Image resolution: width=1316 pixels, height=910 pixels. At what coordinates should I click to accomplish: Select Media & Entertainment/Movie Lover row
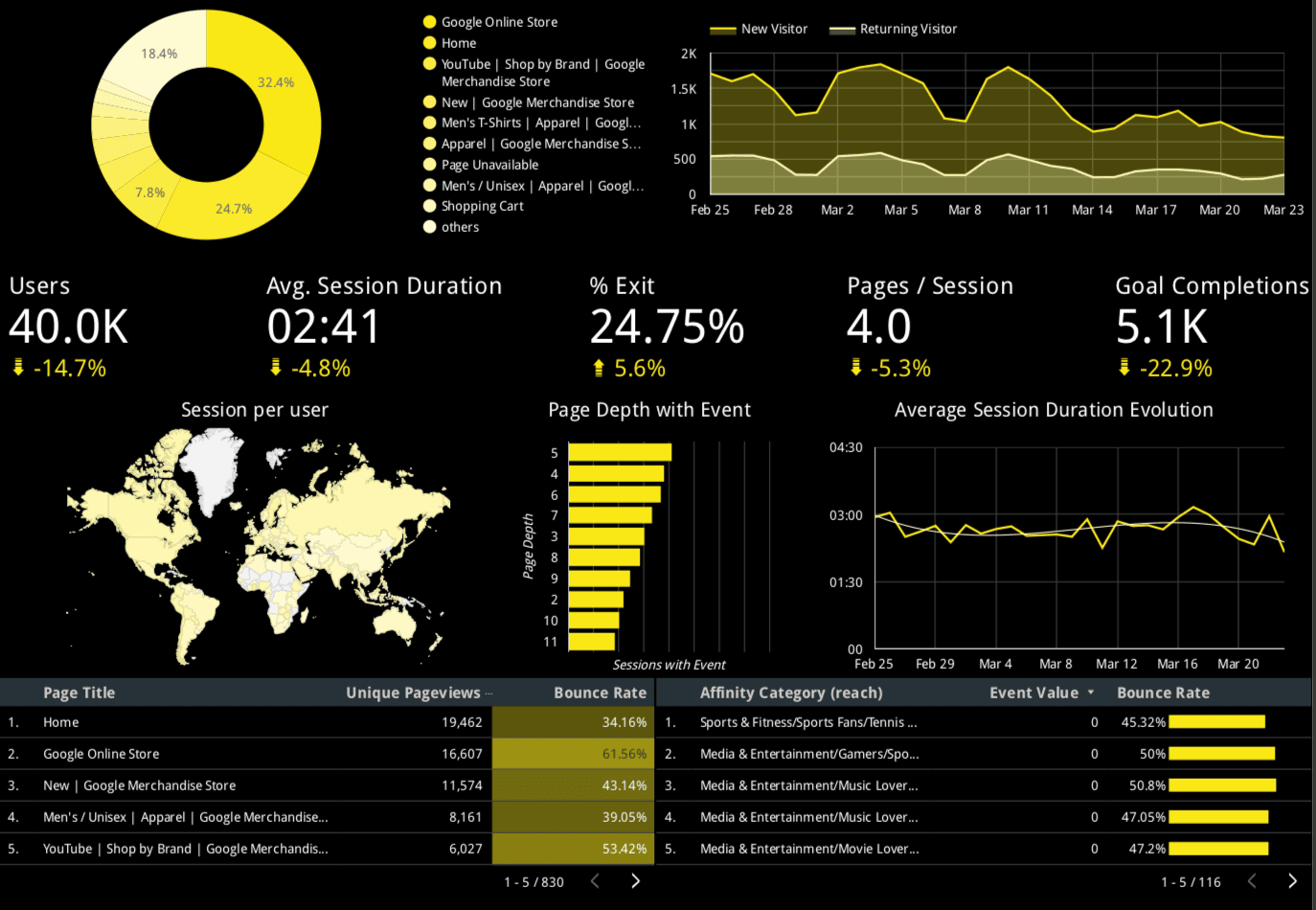(985, 849)
